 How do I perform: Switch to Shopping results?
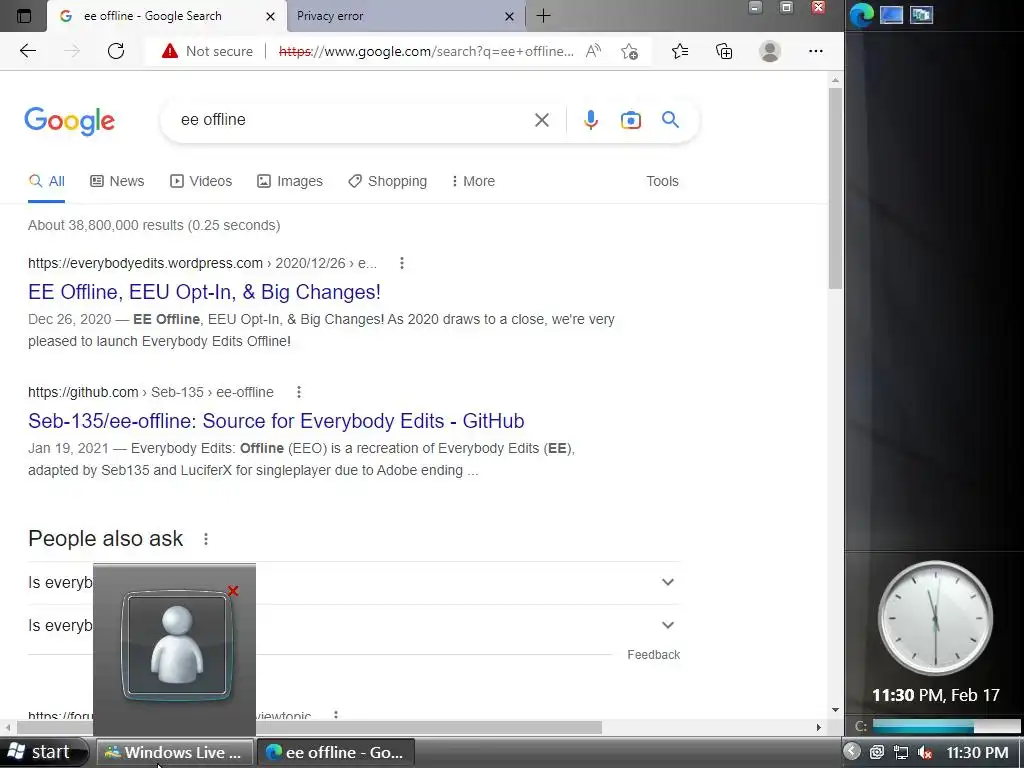387,181
